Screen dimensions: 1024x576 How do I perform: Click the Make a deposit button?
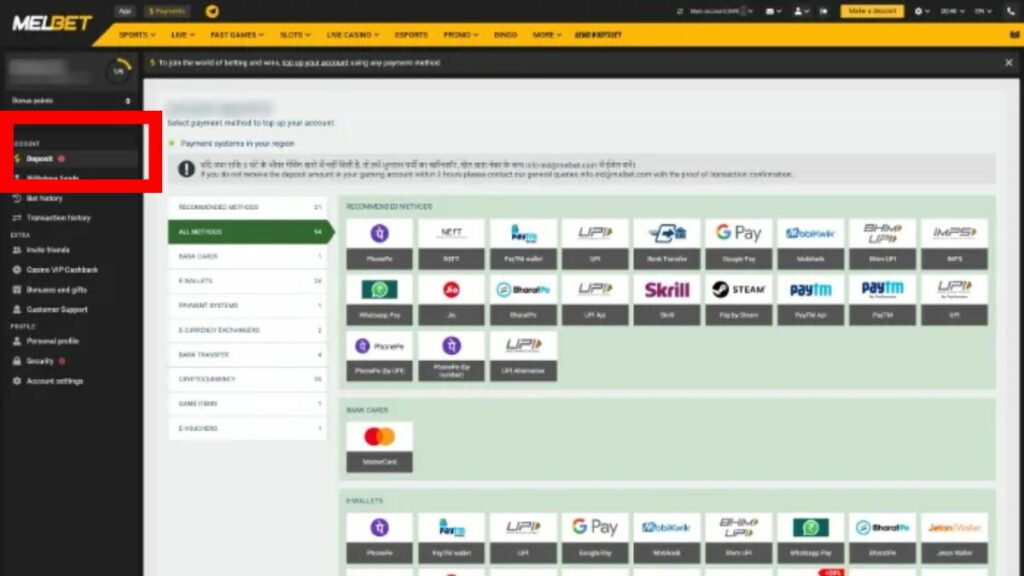click(872, 11)
